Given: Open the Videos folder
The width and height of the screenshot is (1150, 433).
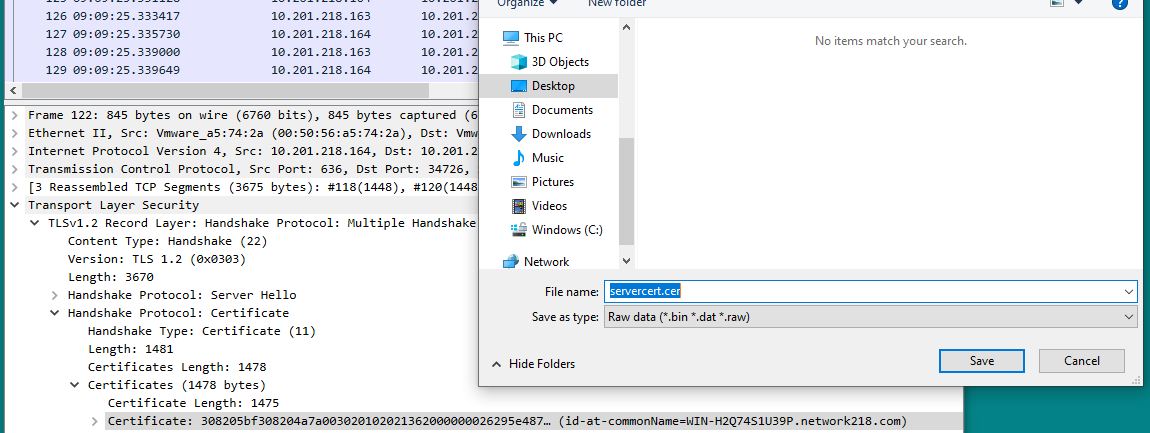Looking at the screenshot, I should [549, 205].
